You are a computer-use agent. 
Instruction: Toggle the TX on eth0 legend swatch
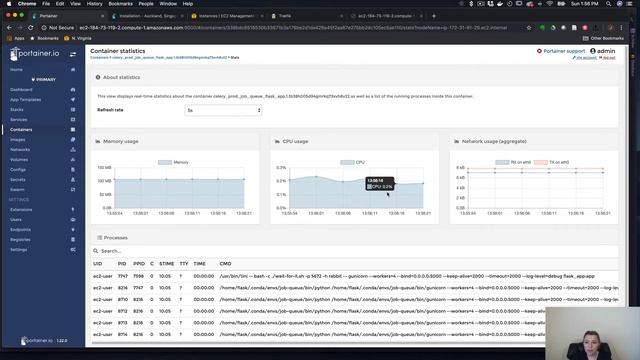coord(540,162)
